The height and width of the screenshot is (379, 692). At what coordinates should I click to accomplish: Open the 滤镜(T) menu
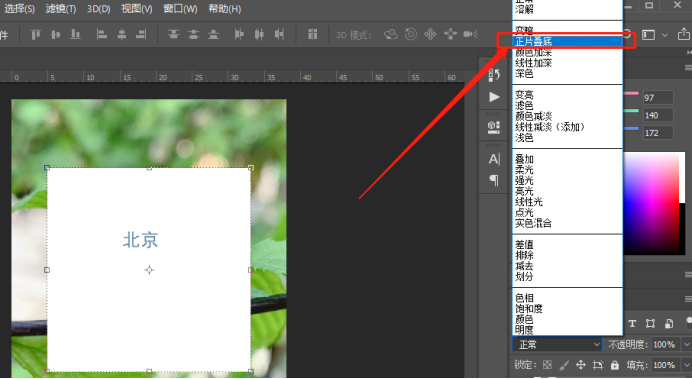(61, 9)
